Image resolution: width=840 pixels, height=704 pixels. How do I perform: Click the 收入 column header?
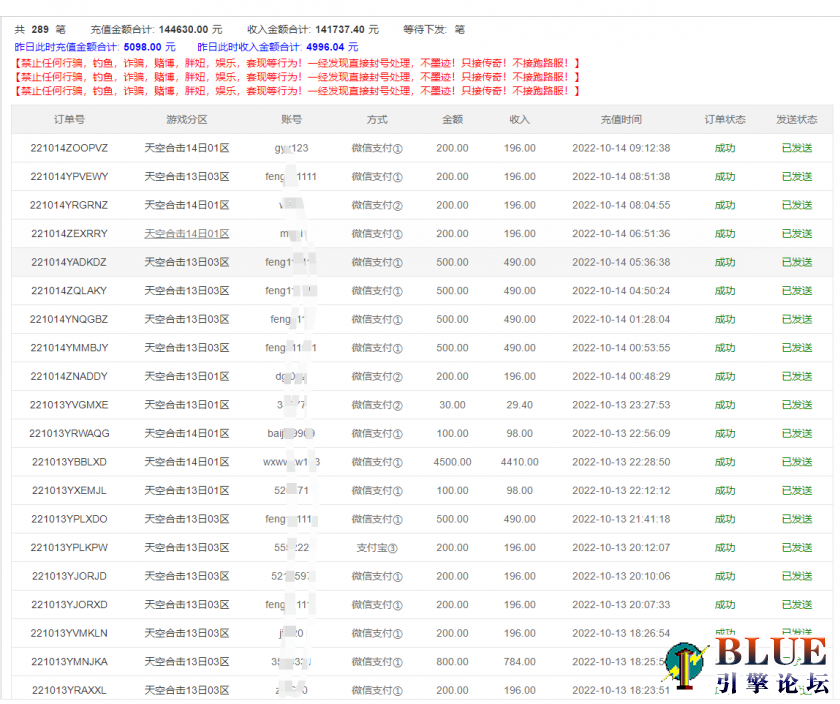(x=519, y=120)
